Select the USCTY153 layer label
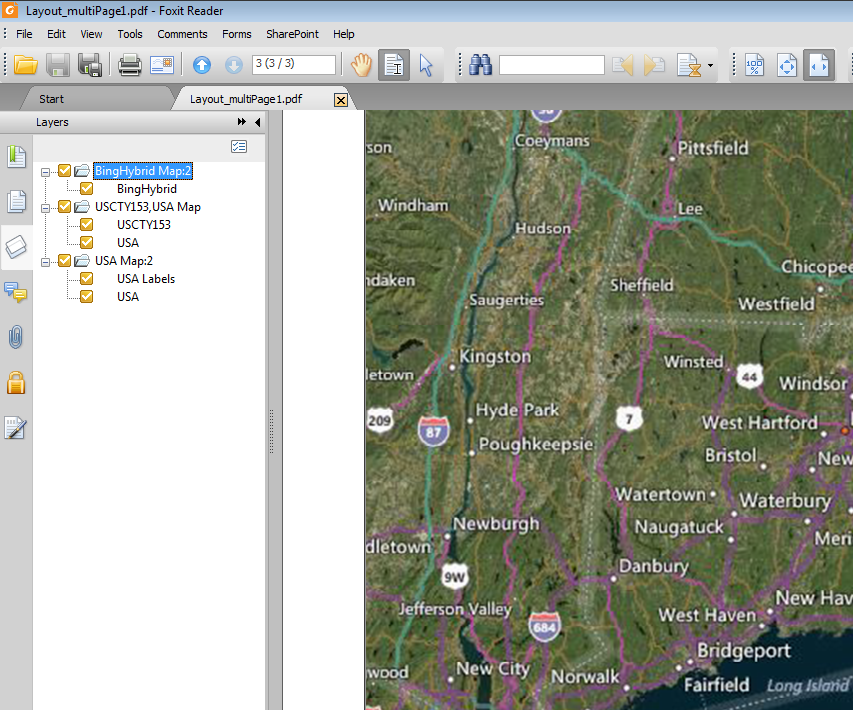 click(x=144, y=225)
